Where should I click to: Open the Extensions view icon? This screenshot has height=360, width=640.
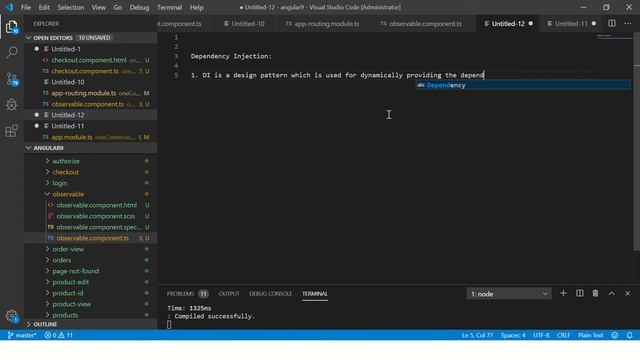11,131
